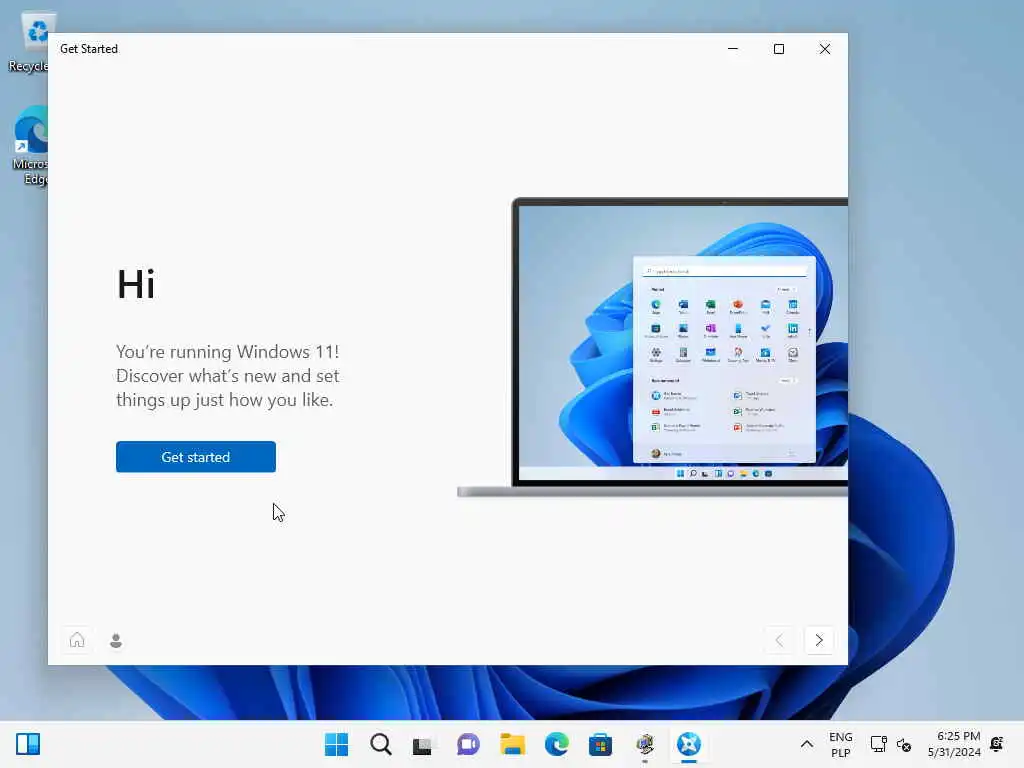
Task: Select the Get Started app taskbar icon
Action: [x=688, y=744]
